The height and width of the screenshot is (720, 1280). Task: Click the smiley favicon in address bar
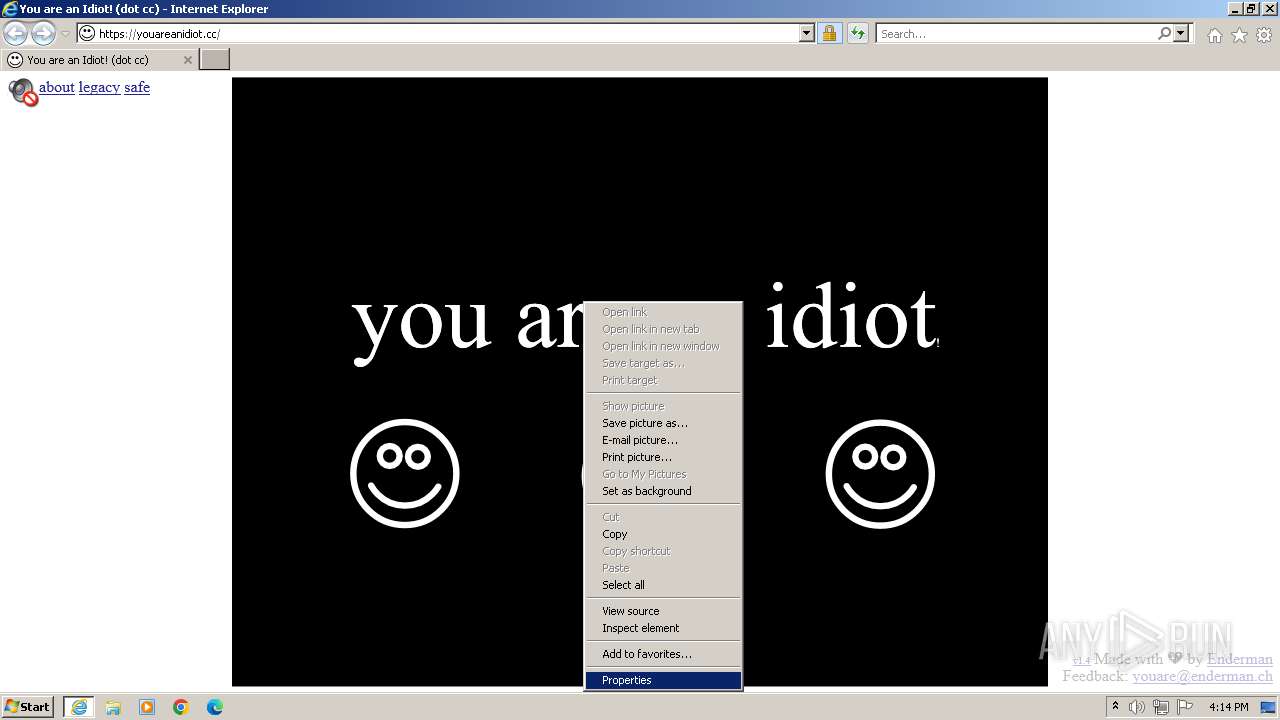(87, 33)
